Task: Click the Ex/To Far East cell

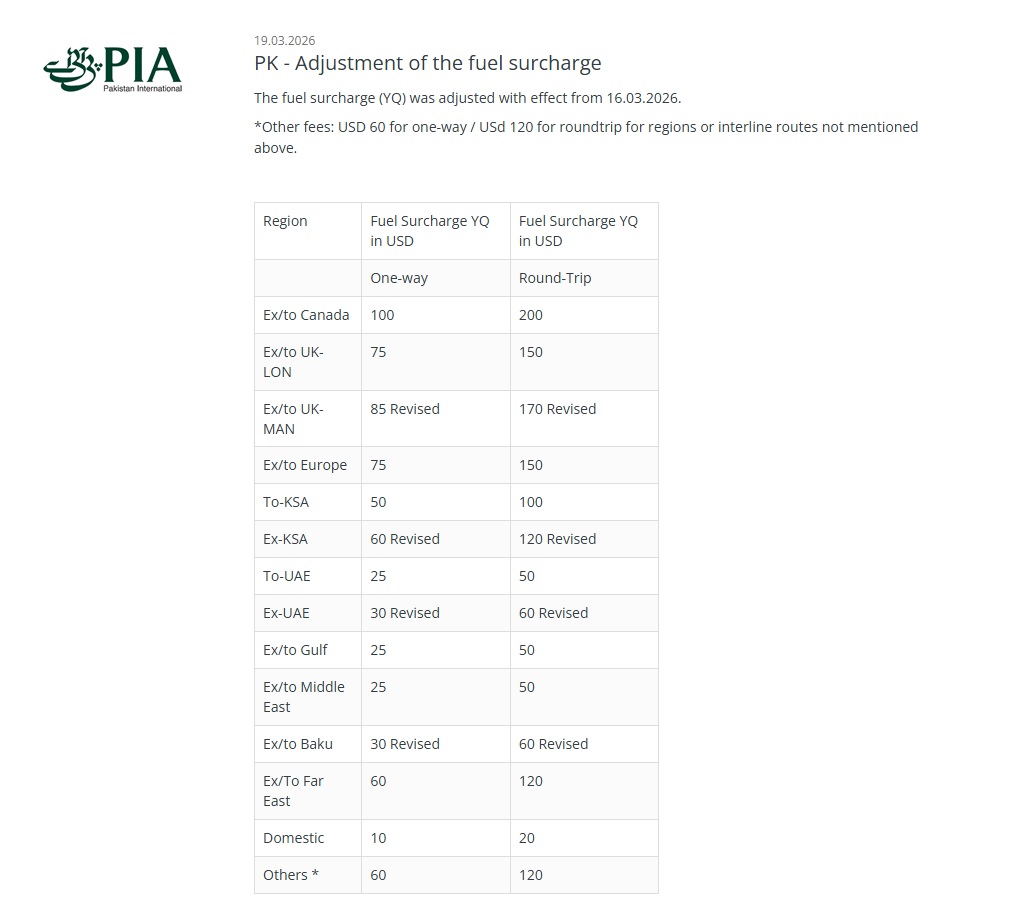Action: coord(293,790)
